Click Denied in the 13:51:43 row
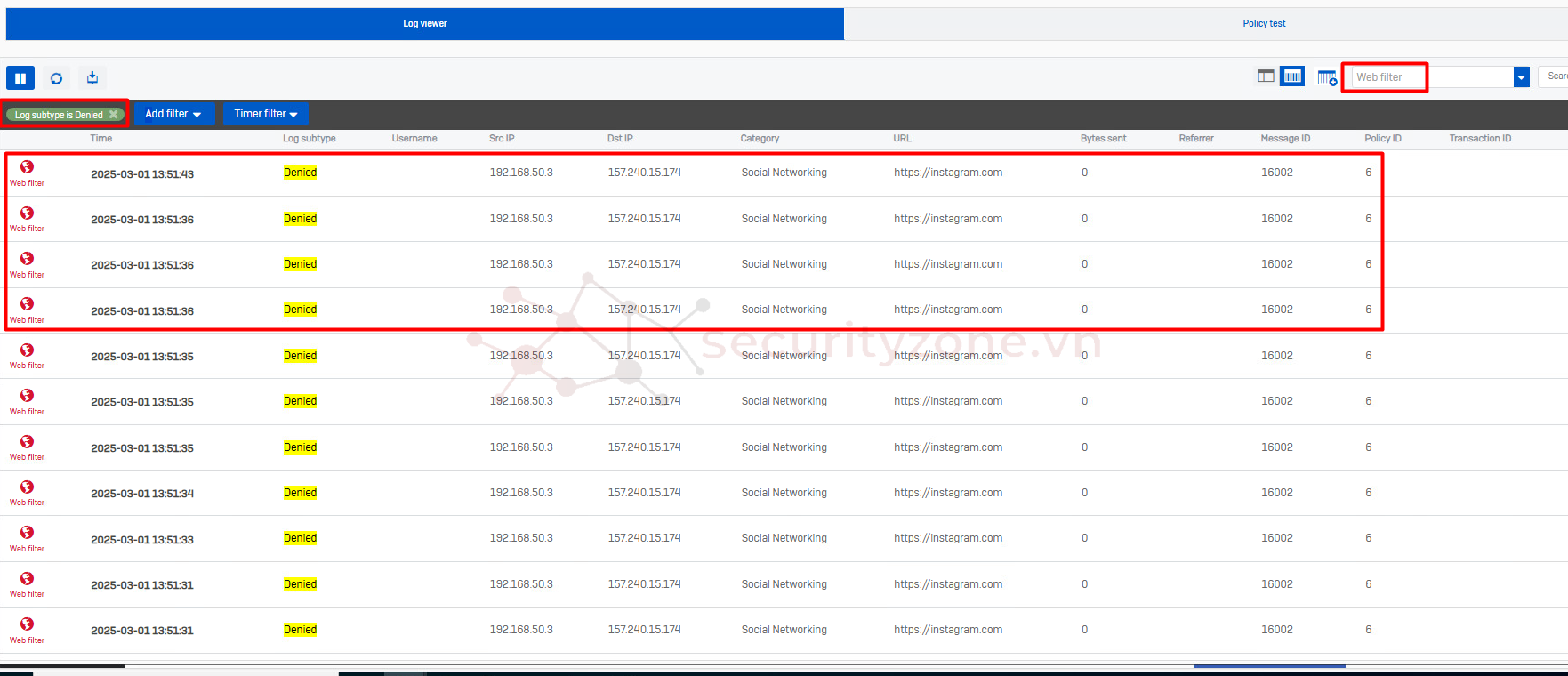1568x676 pixels. pos(301,173)
